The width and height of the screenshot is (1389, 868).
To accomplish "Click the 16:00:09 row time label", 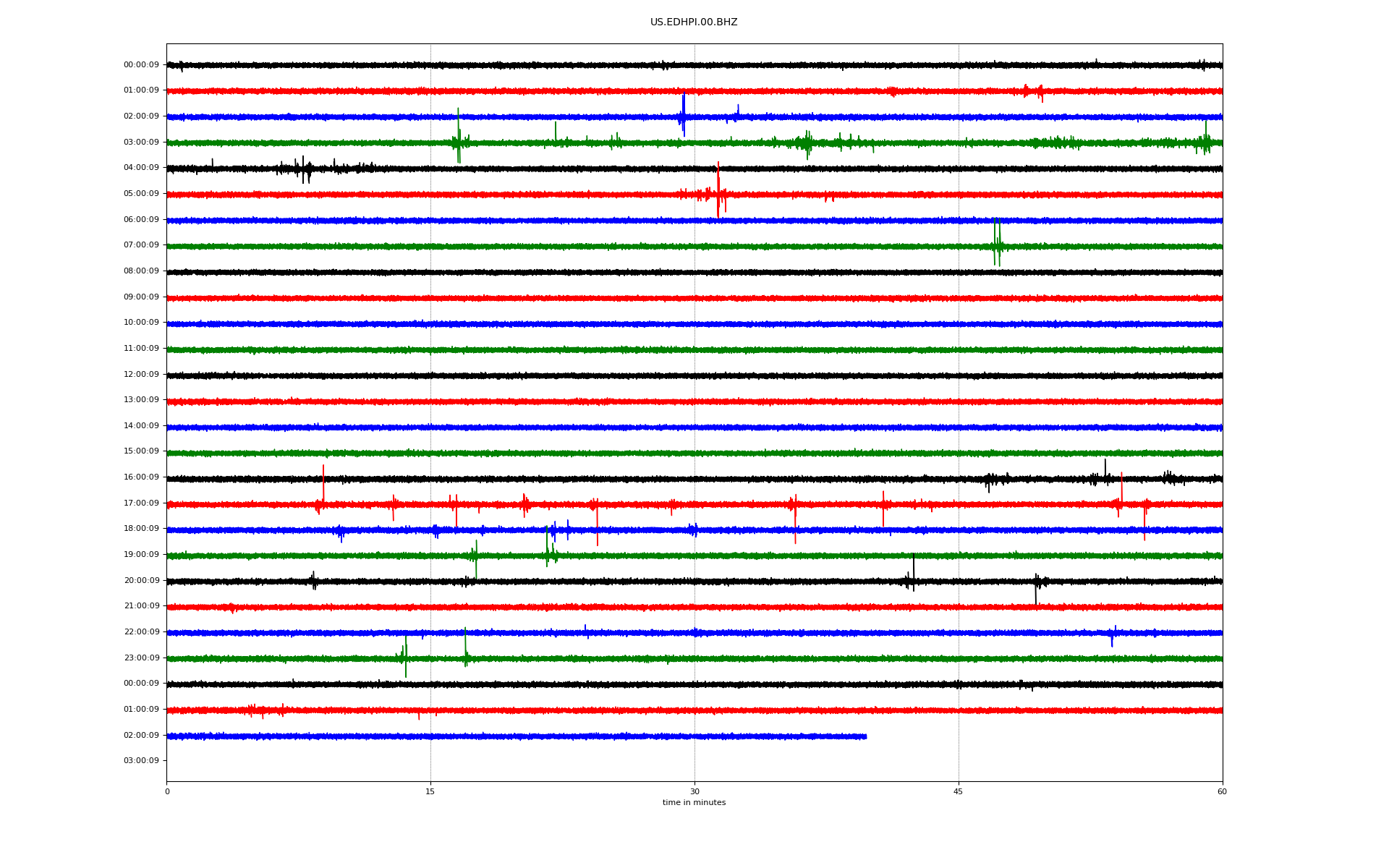I will point(141,477).
